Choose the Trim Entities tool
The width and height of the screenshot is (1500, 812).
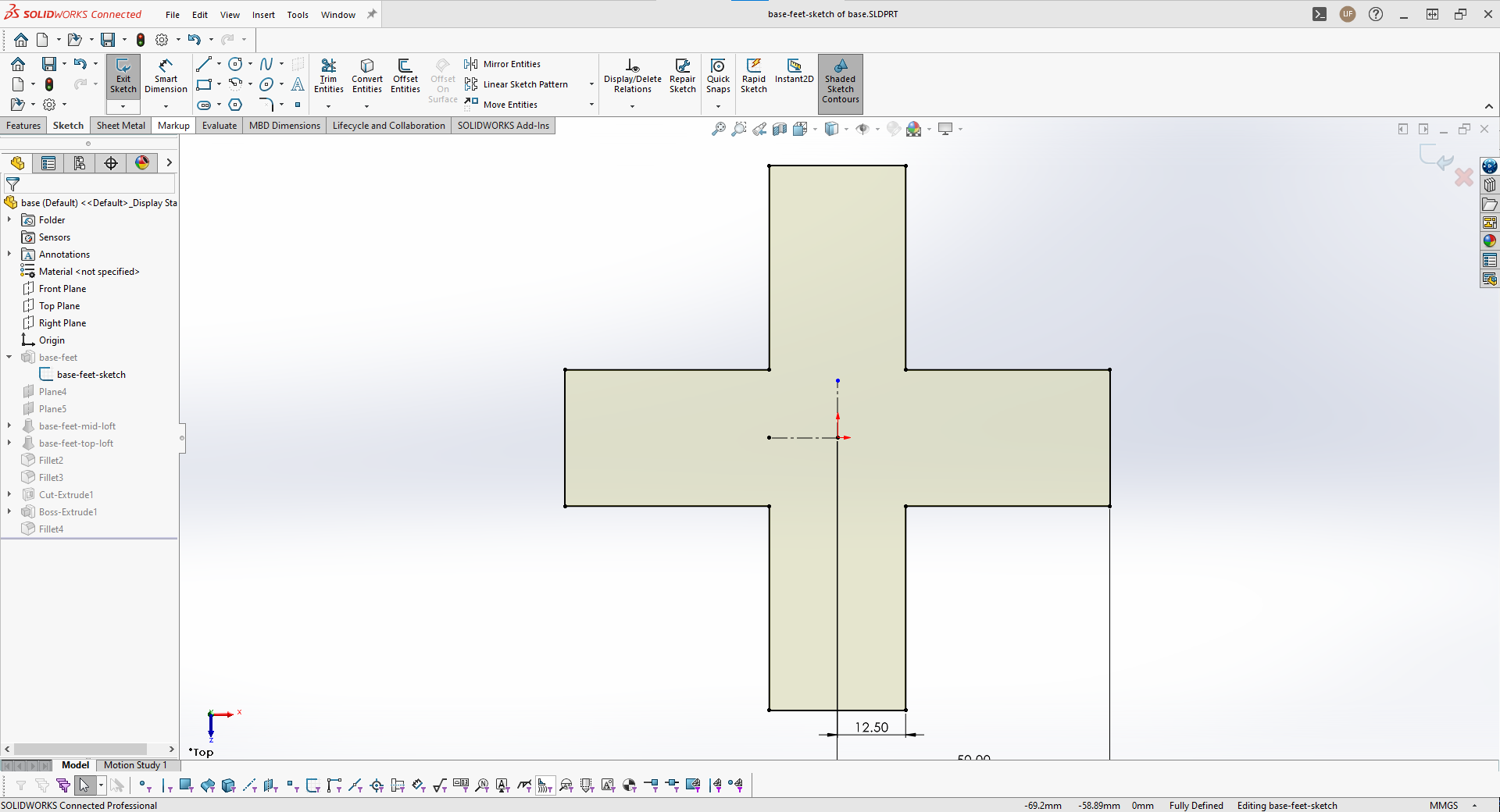[329, 77]
